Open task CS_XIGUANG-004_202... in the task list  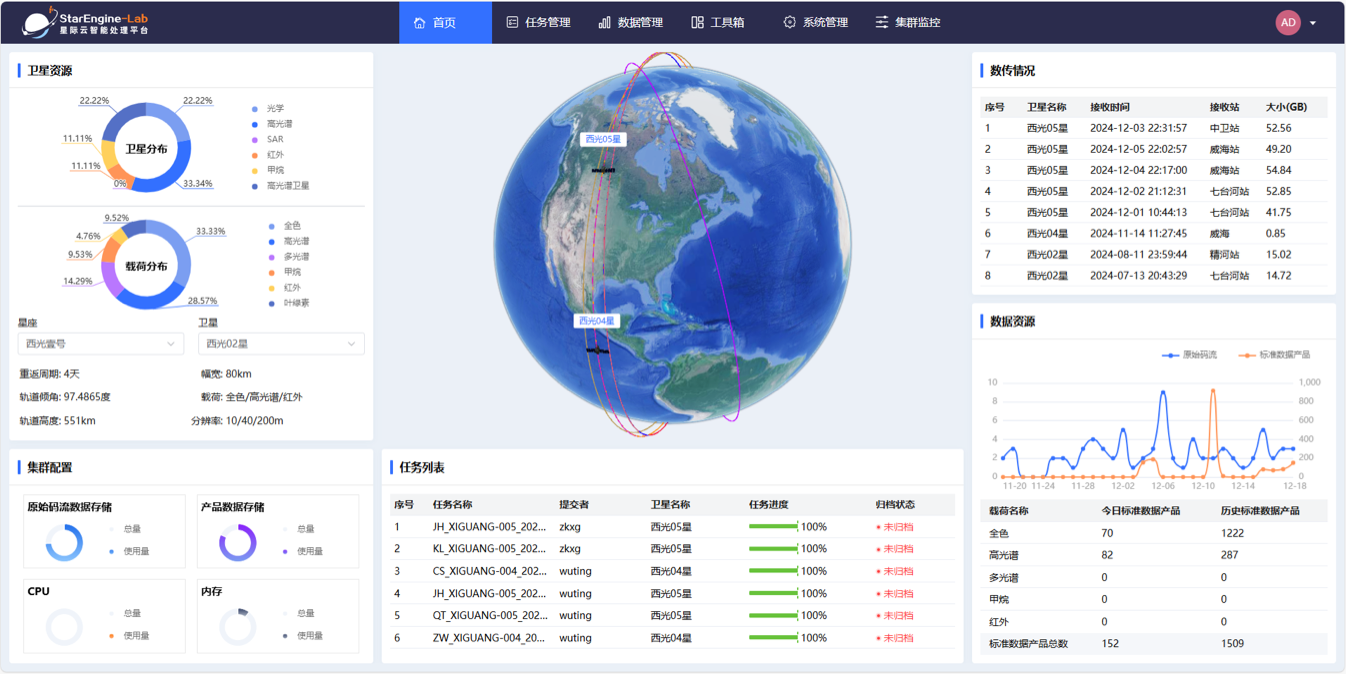click(490, 571)
